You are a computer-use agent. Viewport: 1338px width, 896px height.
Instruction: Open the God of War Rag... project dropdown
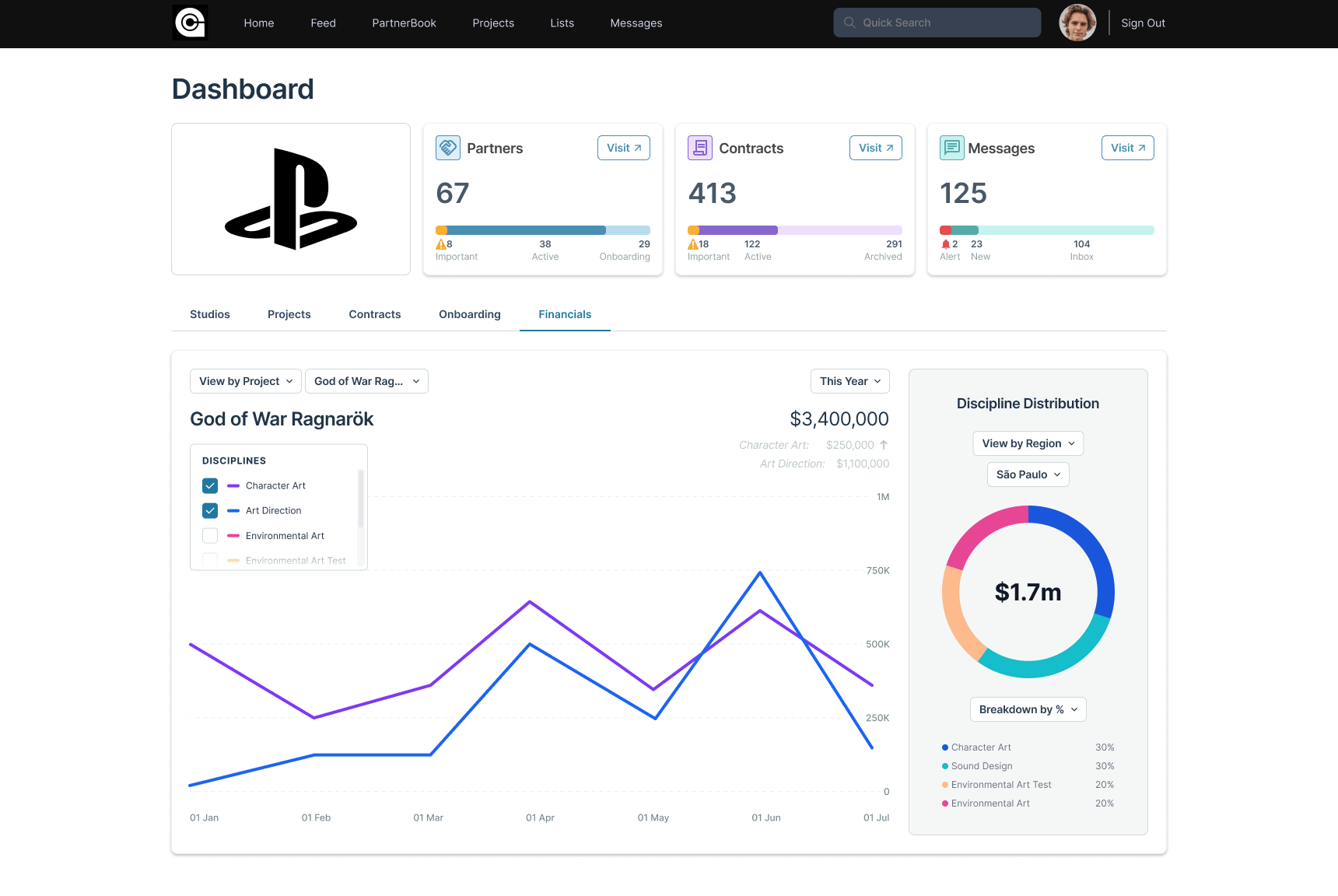(366, 381)
